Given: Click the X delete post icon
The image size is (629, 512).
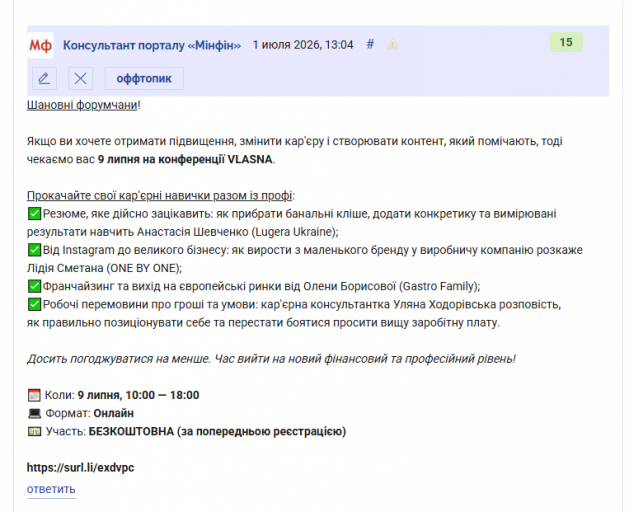Looking at the screenshot, I should click(80, 78).
